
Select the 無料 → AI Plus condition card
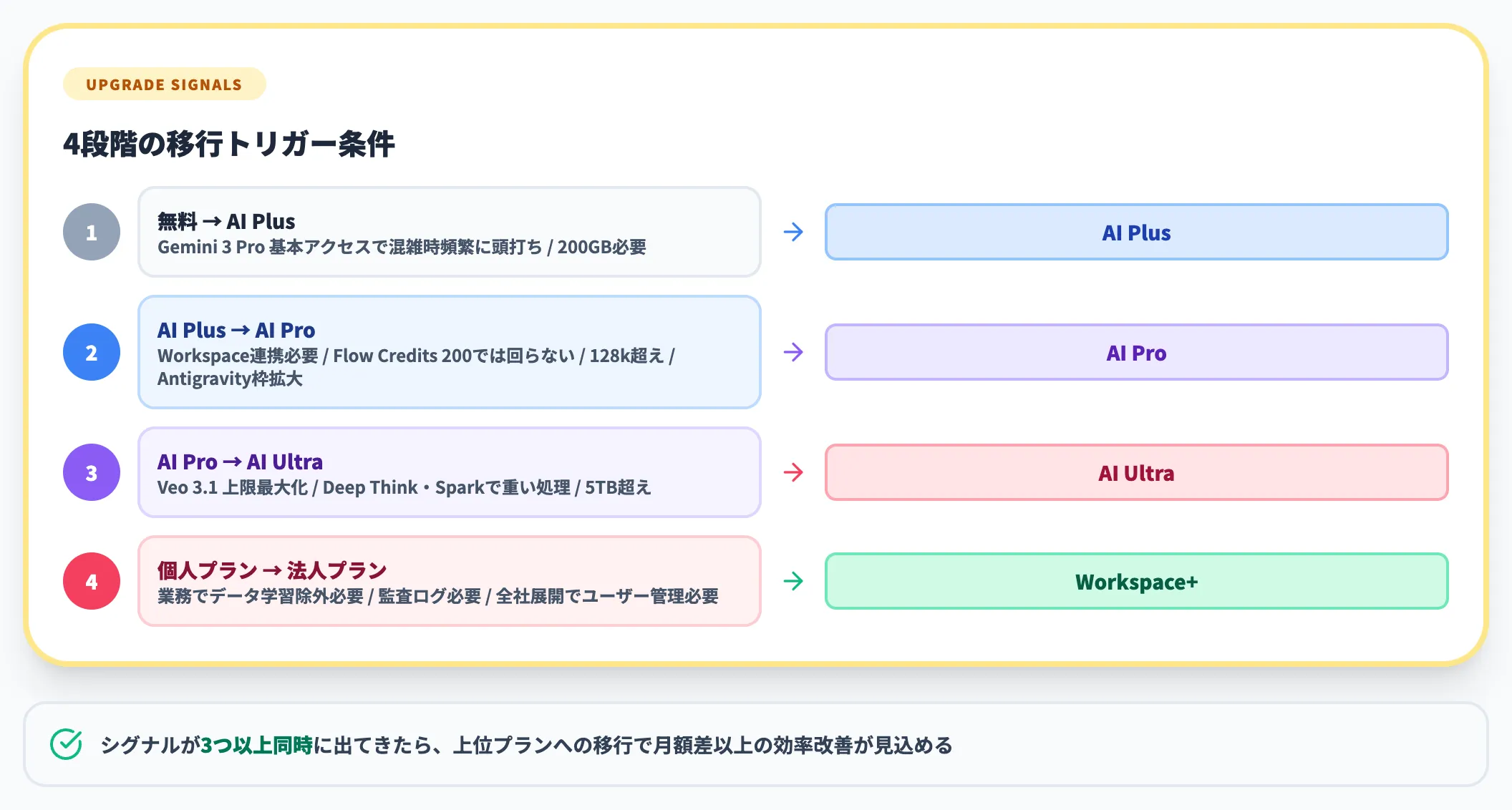(449, 232)
